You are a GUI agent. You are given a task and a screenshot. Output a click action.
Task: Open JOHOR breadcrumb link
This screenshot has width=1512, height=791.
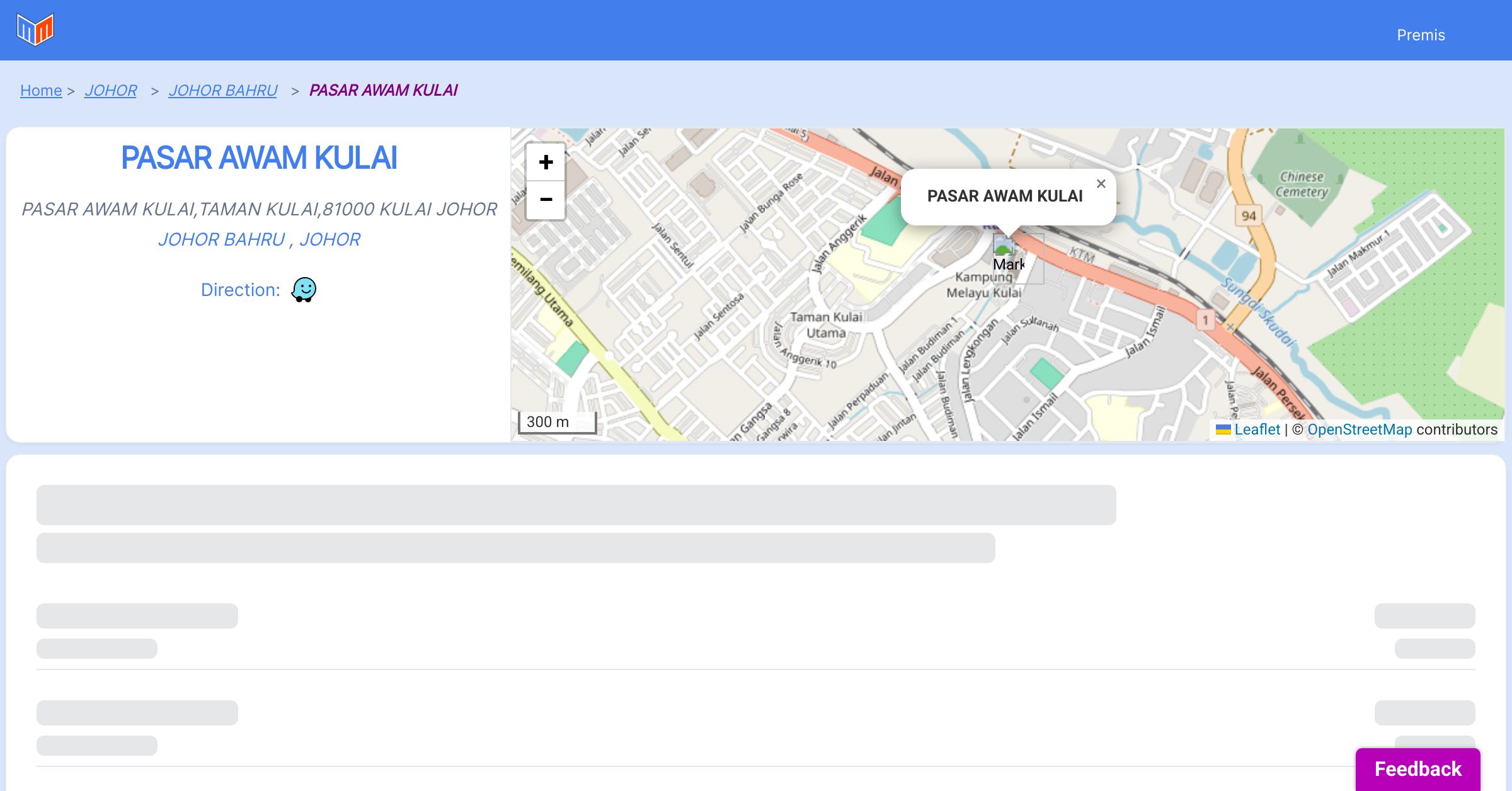[111, 91]
